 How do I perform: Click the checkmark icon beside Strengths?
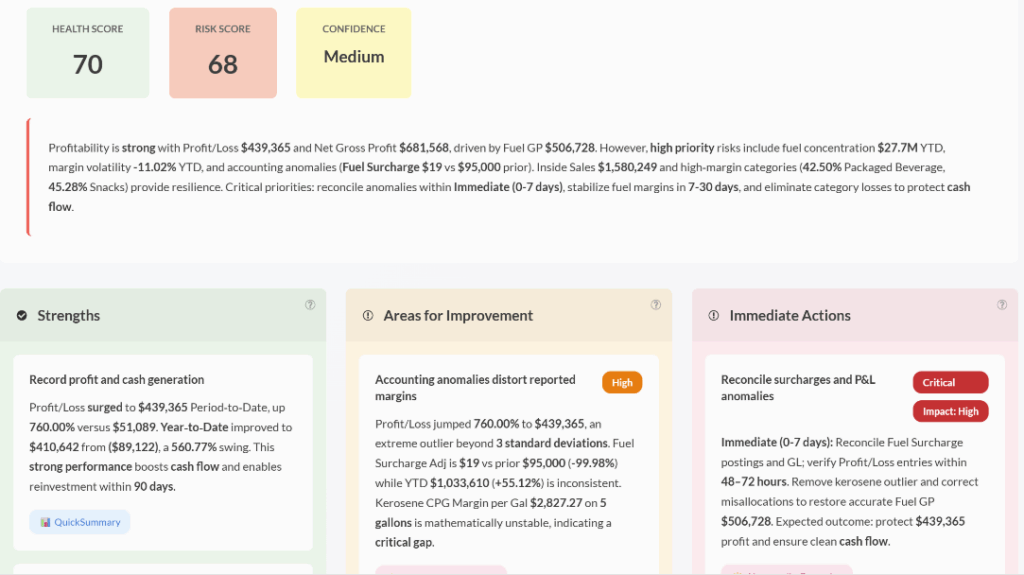click(22, 316)
